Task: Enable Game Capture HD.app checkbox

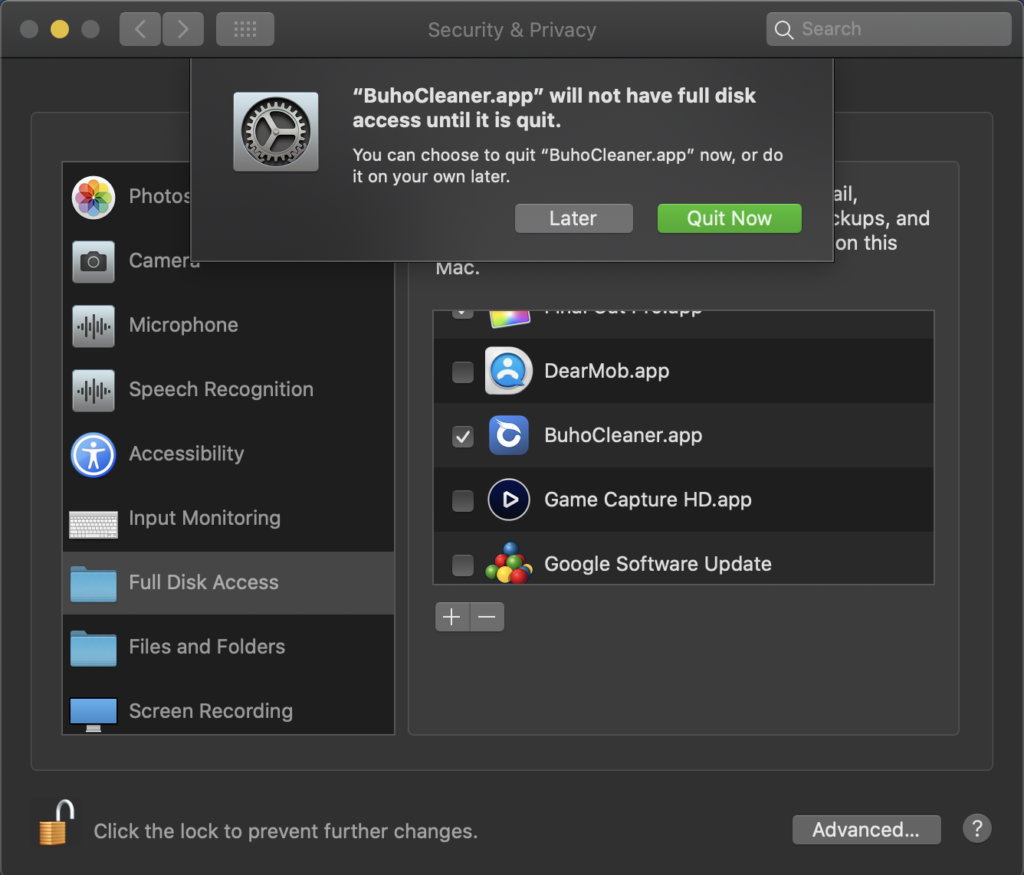Action: coord(463,501)
